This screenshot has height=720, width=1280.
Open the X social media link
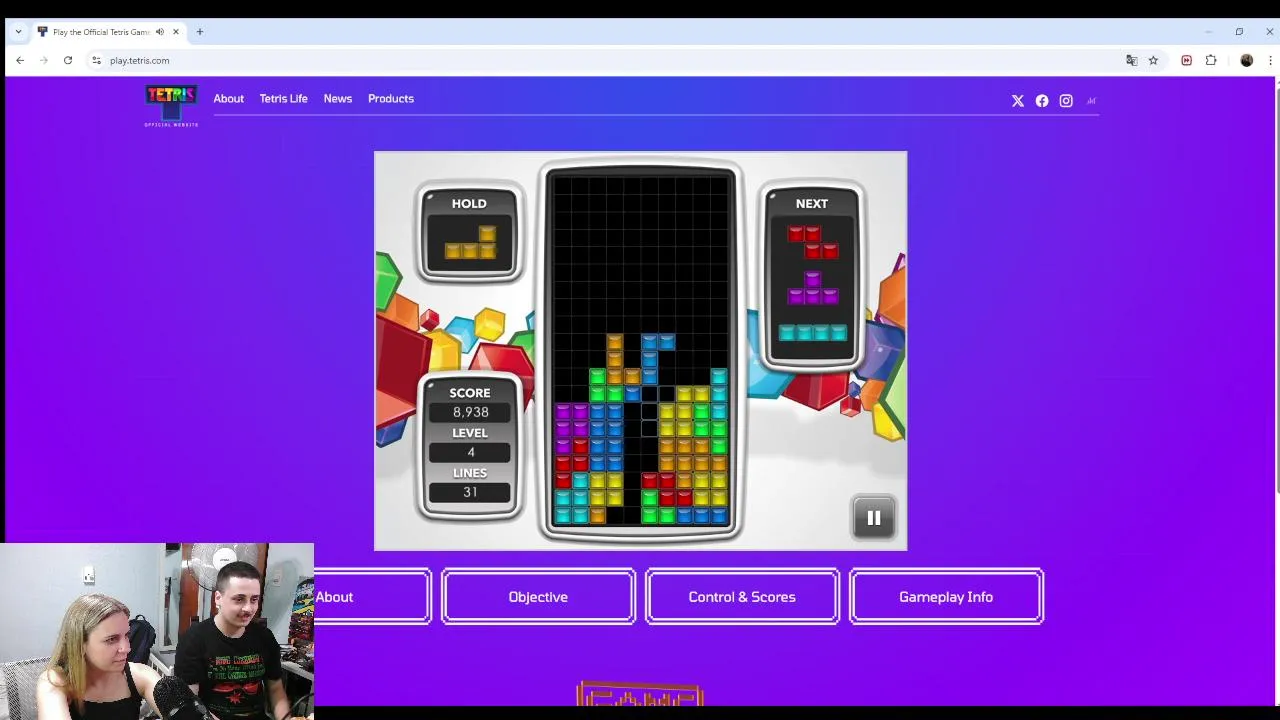[1018, 101]
